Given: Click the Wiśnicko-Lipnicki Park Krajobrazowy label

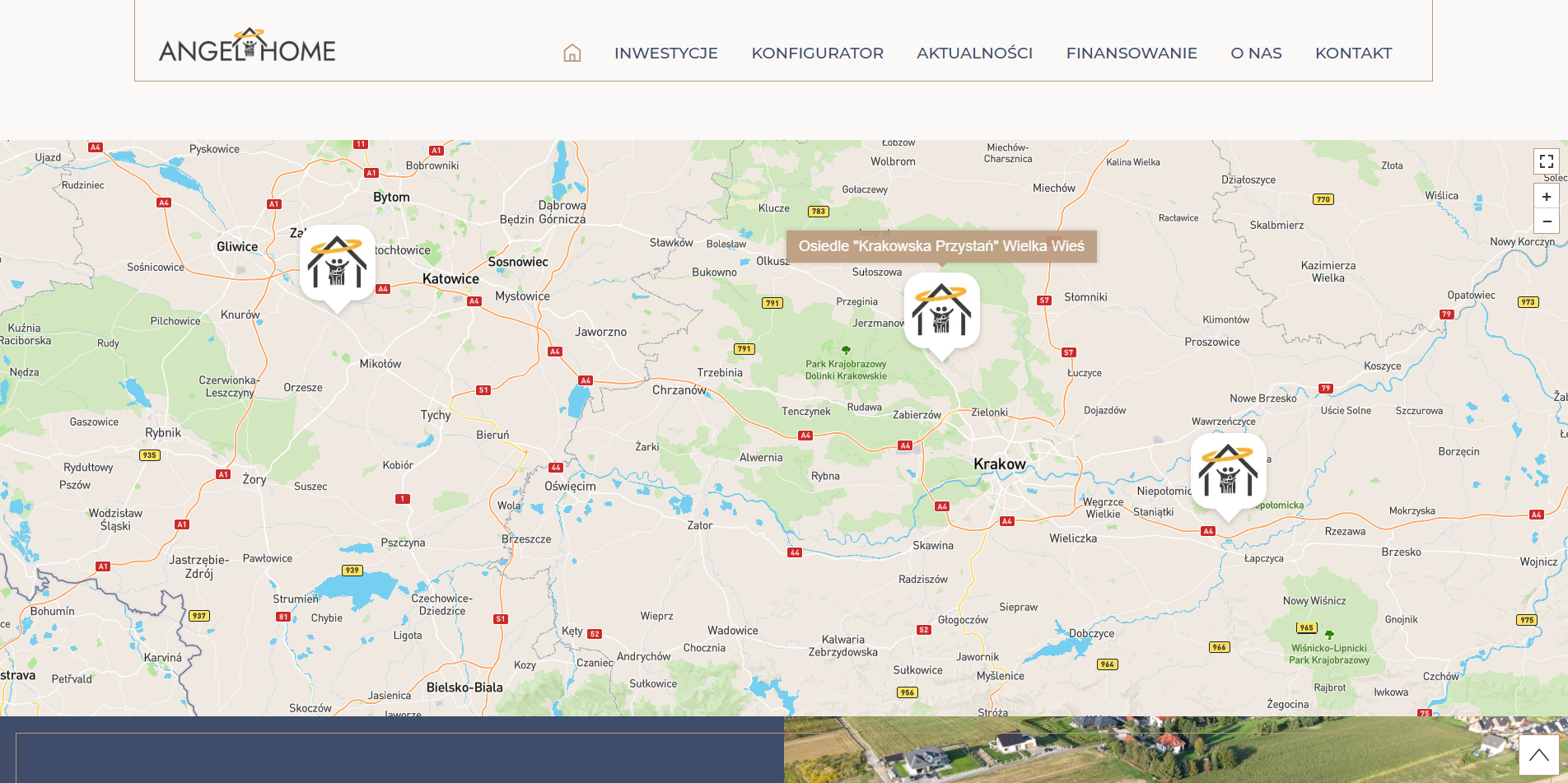Looking at the screenshot, I should tap(1329, 654).
